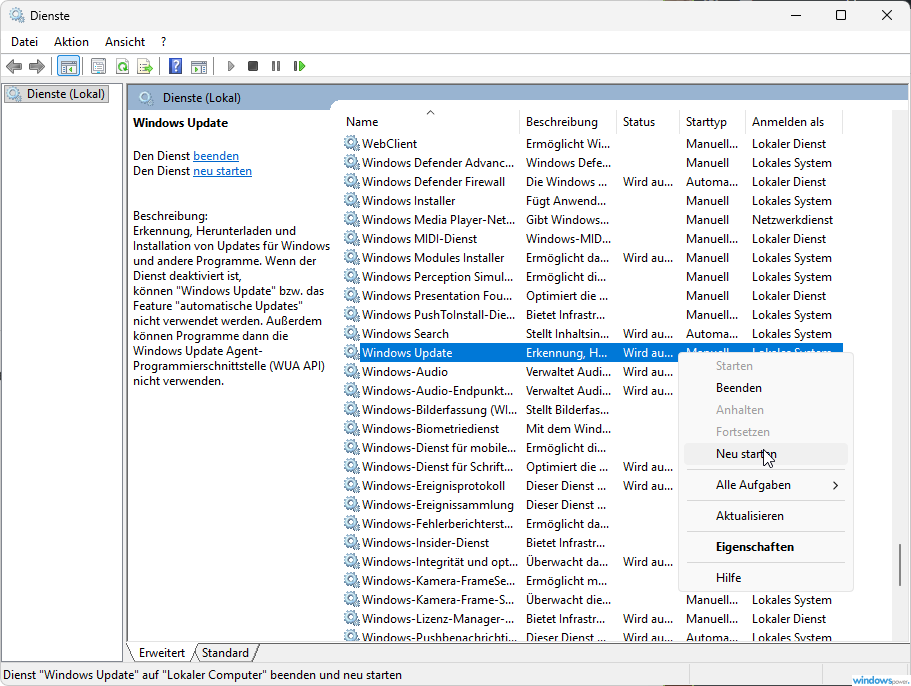Toggle the console tree with the show/hide icon
911x686 pixels.
click(x=68, y=66)
